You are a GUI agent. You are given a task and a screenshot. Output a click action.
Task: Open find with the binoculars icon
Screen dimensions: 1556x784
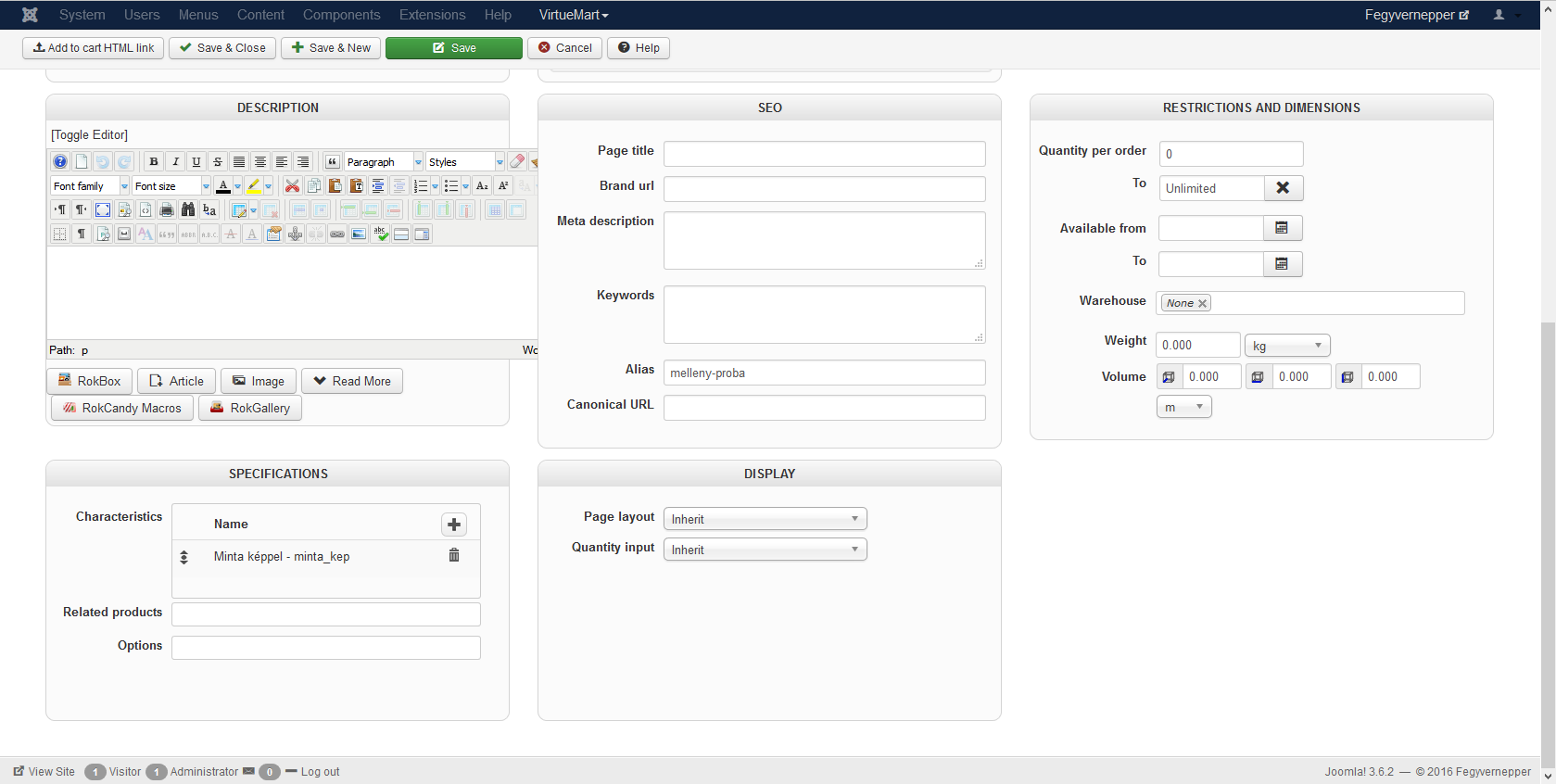pyautogui.click(x=188, y=210)
